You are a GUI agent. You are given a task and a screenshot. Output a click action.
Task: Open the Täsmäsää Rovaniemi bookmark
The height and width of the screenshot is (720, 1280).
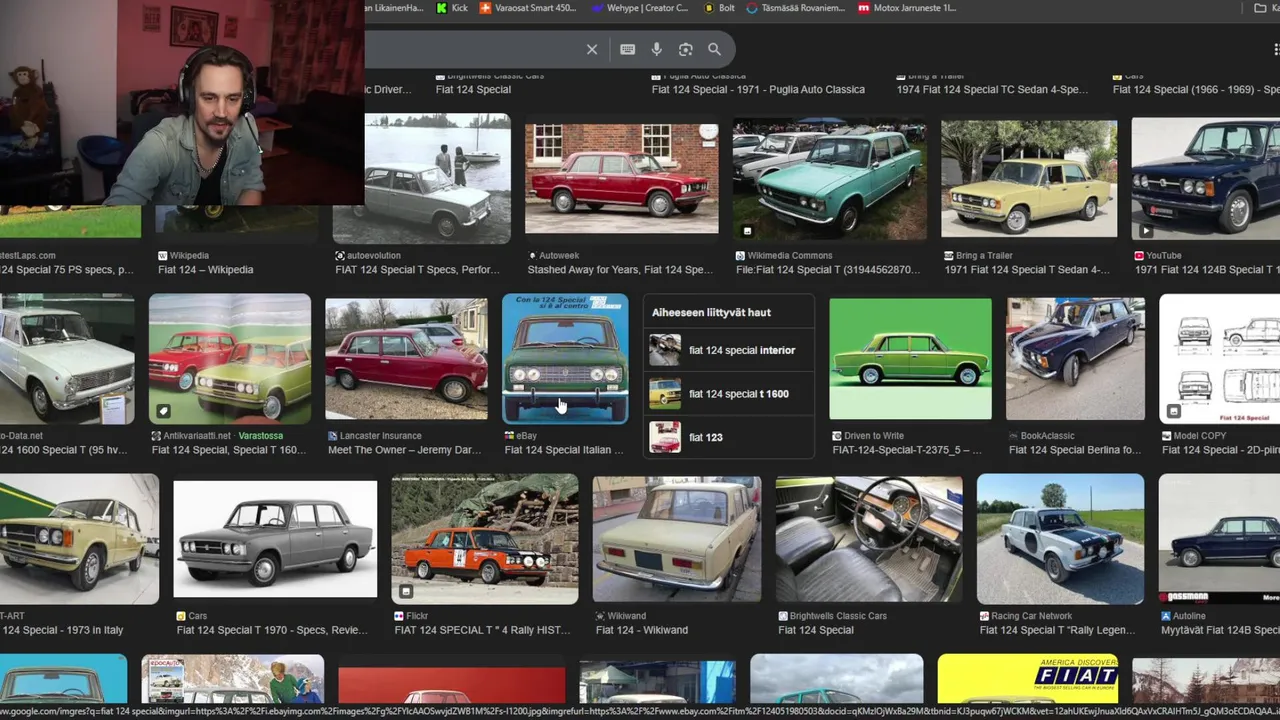coord(796,8)
